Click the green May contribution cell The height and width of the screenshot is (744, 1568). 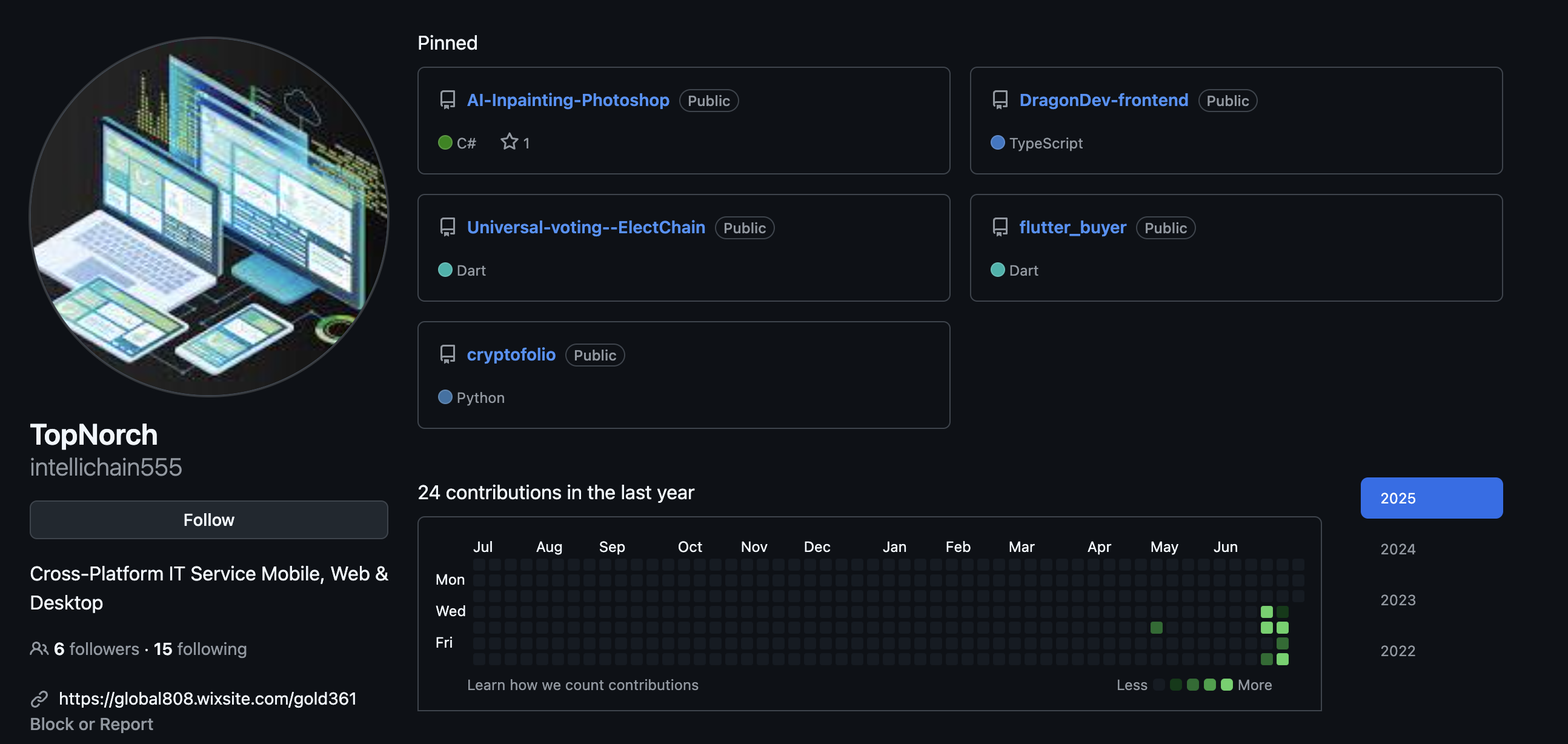pos(1157,628)
